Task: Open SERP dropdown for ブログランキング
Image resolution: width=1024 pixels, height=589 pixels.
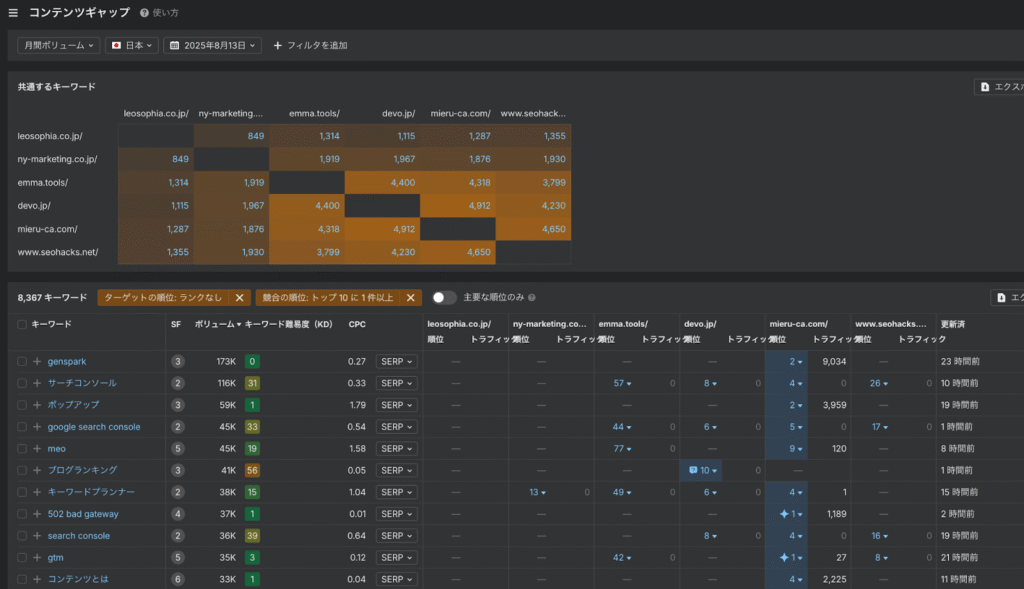Action: click(396, 470)
